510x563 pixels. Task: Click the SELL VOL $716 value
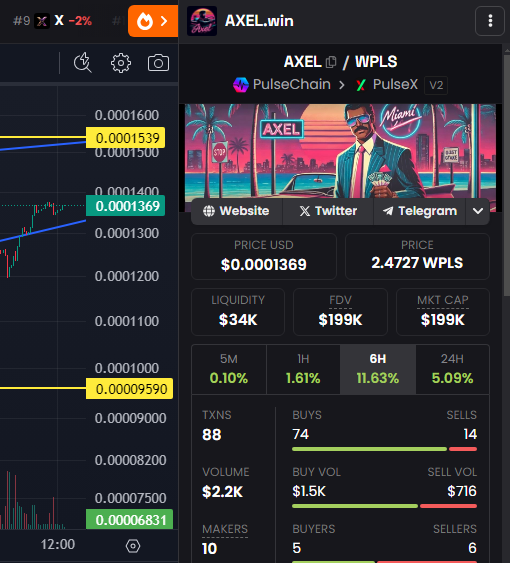tap(462, 491)
